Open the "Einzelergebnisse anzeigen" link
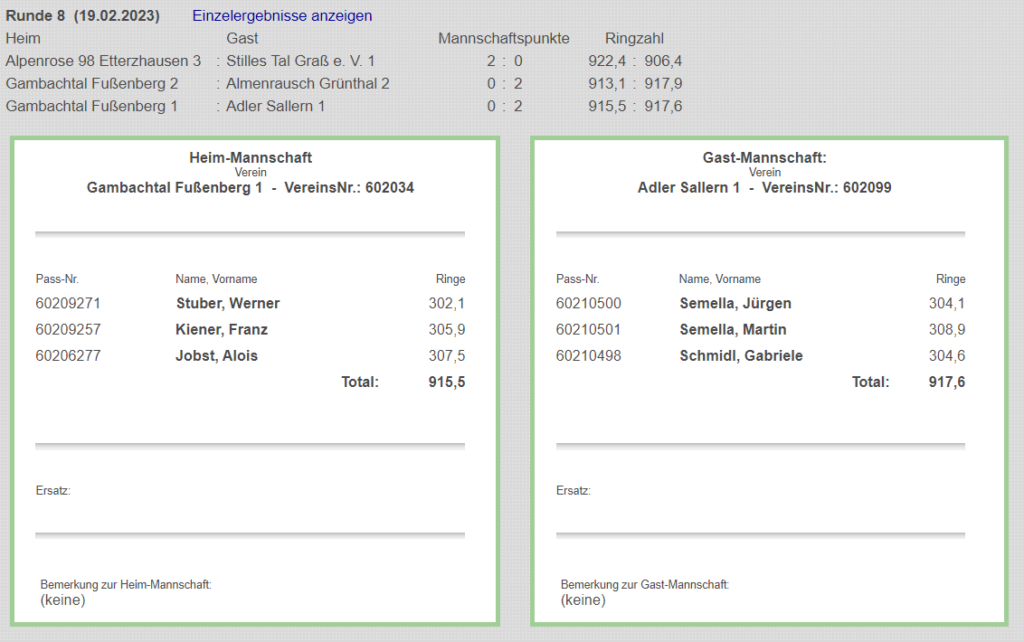The image size is (1024, 642). 282,16
